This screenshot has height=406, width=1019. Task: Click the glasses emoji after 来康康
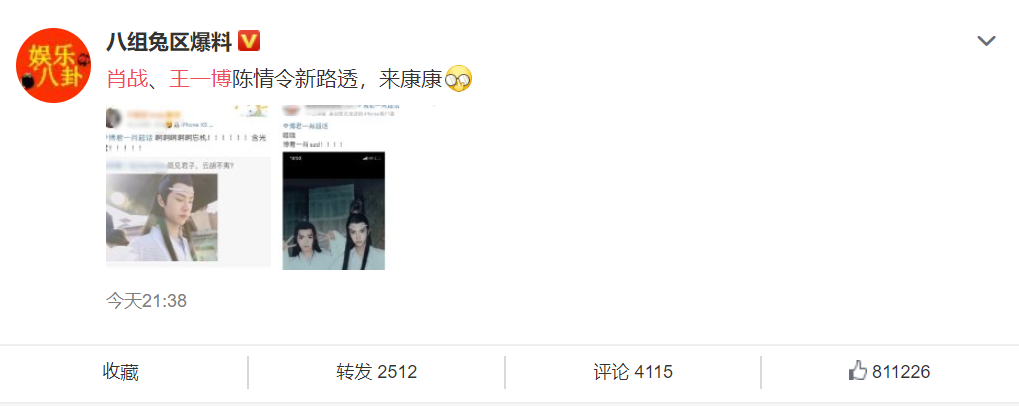[459, 79]
